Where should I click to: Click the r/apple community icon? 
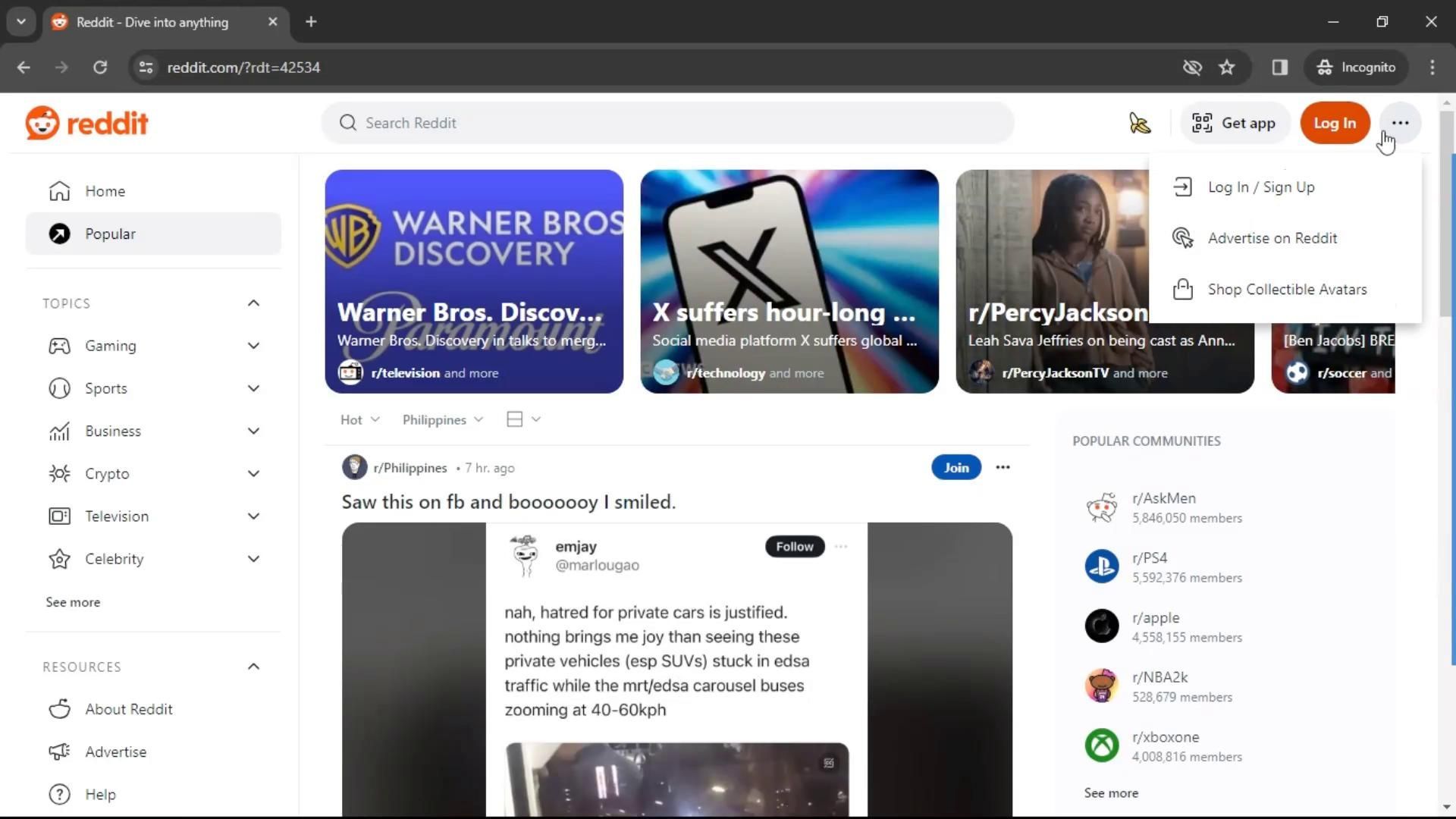coord(1101,626)
